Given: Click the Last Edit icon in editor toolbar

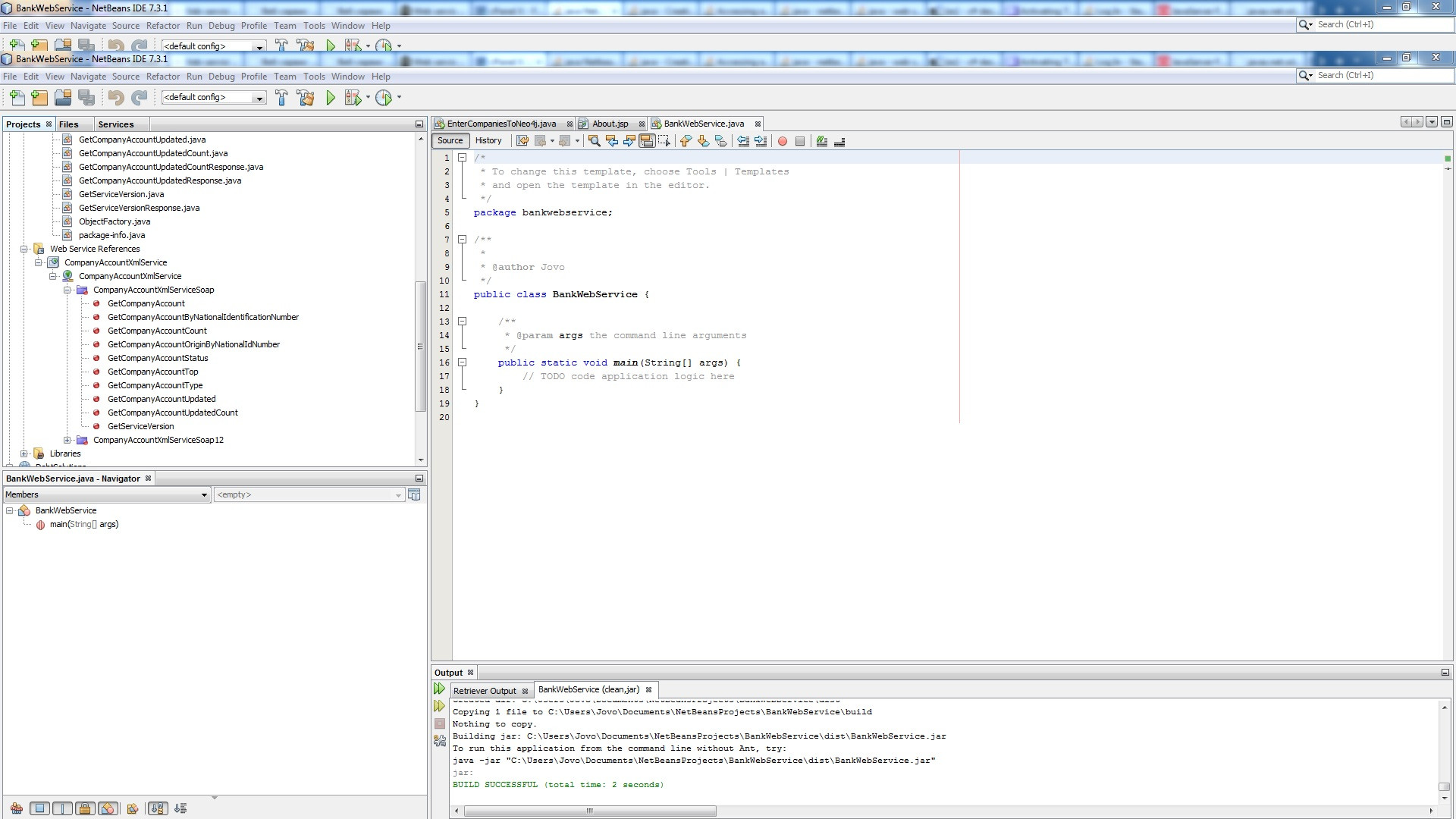Looking at the screenshot, I should pyautogui.click(x=522, y=141).
